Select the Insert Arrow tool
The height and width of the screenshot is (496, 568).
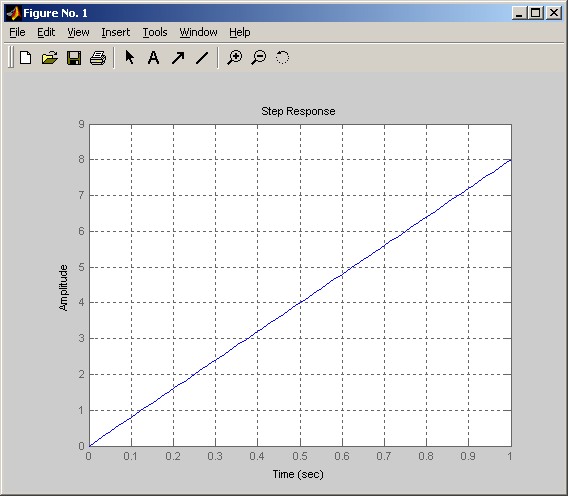178,58
